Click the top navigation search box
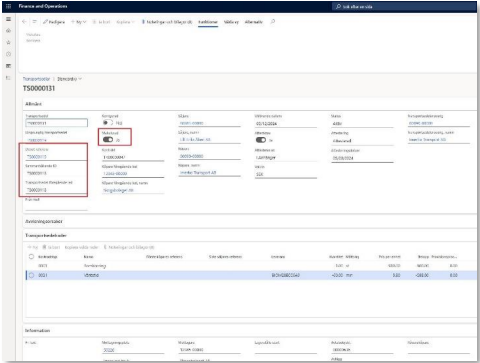 pos(404,6)
